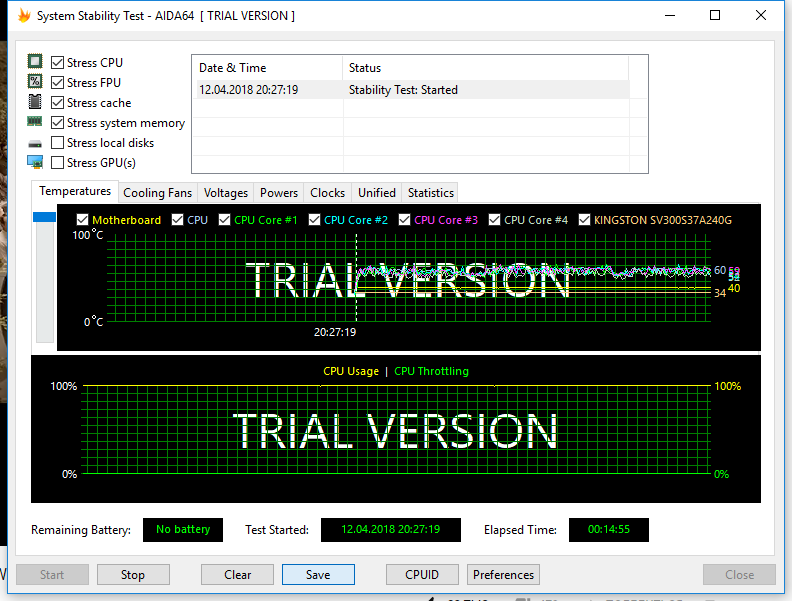Enable Stress GPU(s) checkbox
The width and height of the screenshot is (792, 601).
click(58, 163)
